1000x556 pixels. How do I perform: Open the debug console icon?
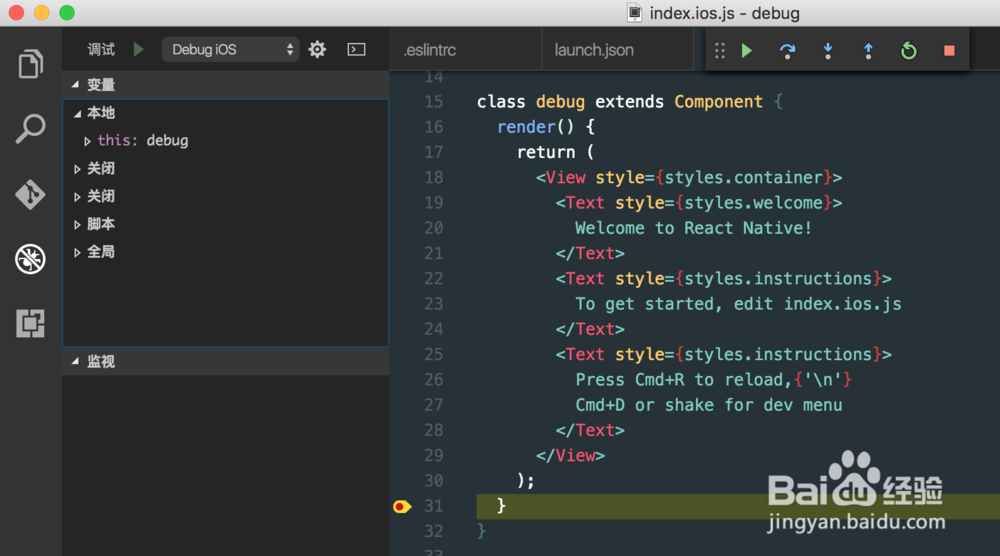click(357, 49)
